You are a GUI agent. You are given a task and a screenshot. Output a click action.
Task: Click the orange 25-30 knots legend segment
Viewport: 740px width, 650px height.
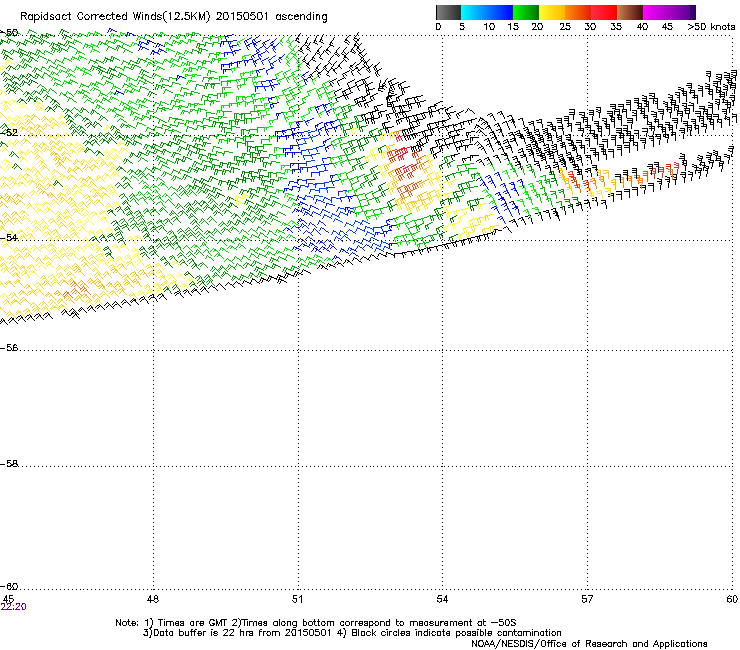point(578,12)
